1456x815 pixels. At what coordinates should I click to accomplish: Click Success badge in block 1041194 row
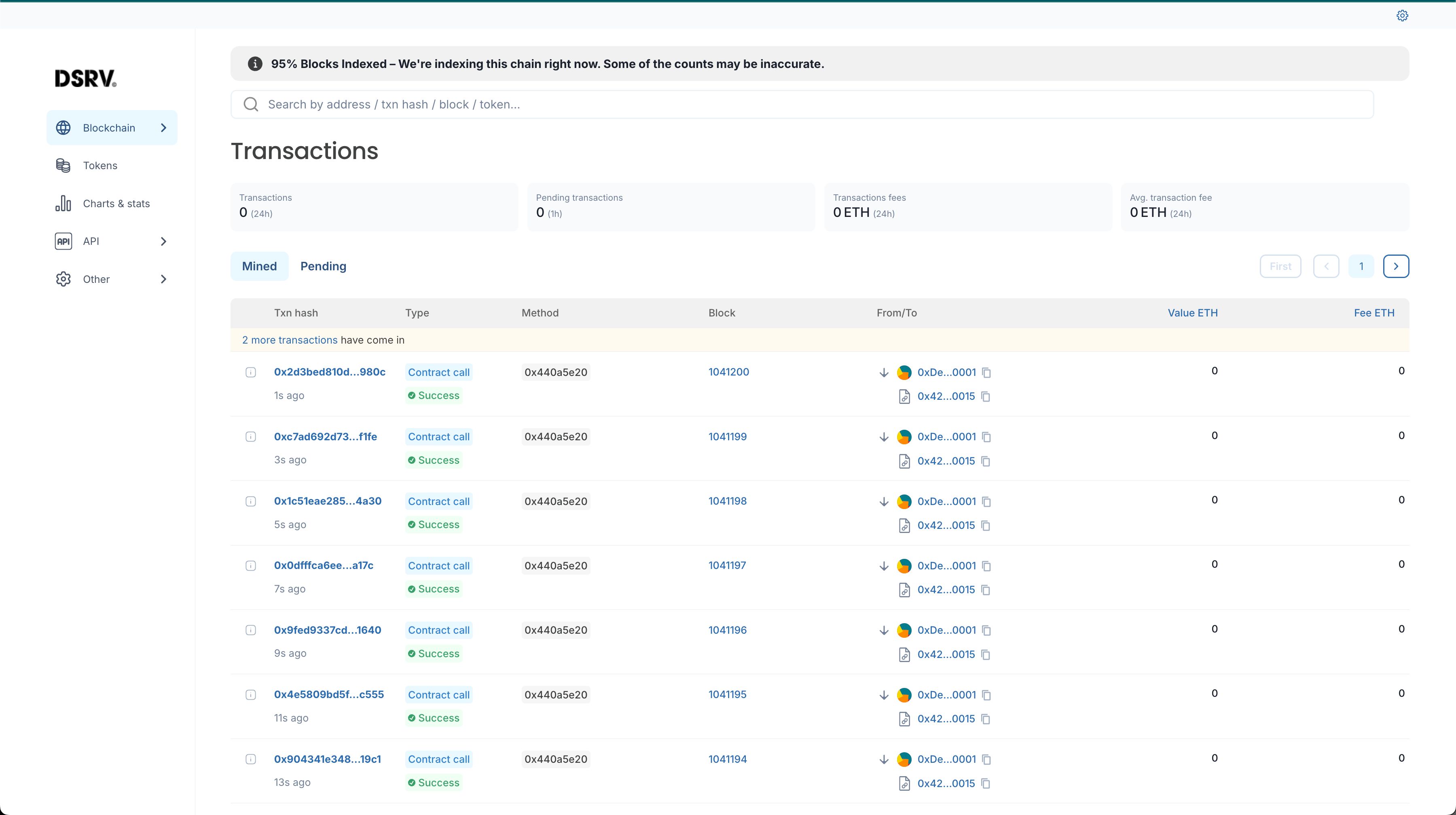click(x=434, y=783)
